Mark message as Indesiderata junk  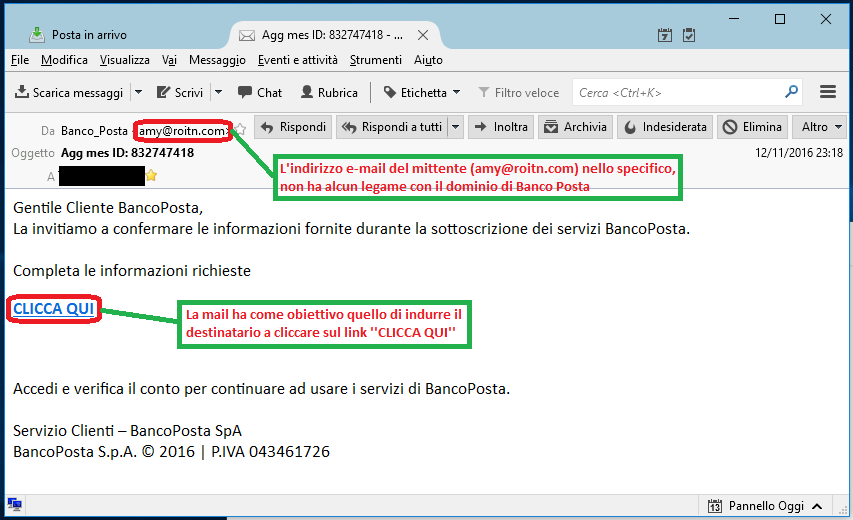(x=665, y=127)
